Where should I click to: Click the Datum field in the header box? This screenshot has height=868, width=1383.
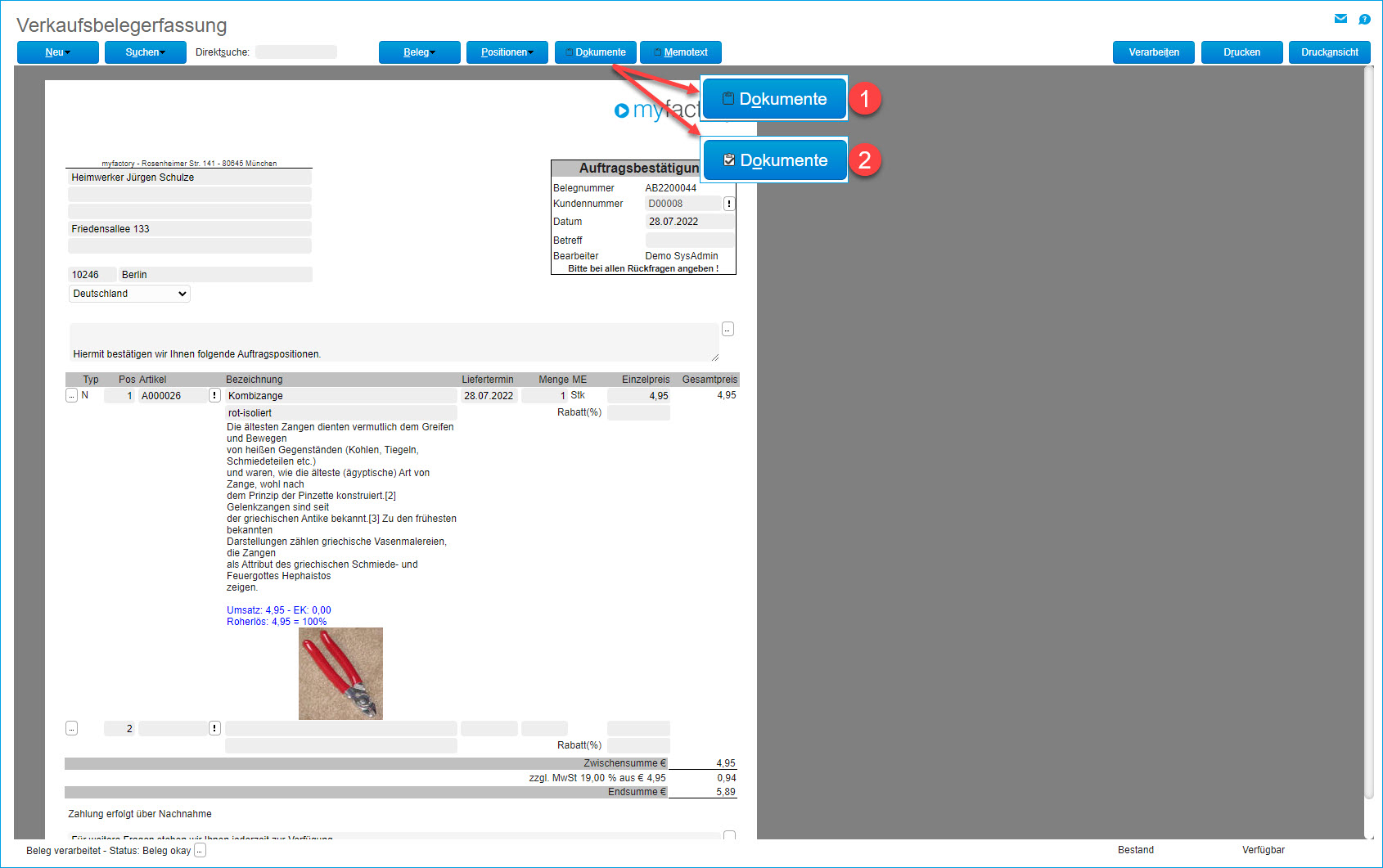tap(690, 222)
